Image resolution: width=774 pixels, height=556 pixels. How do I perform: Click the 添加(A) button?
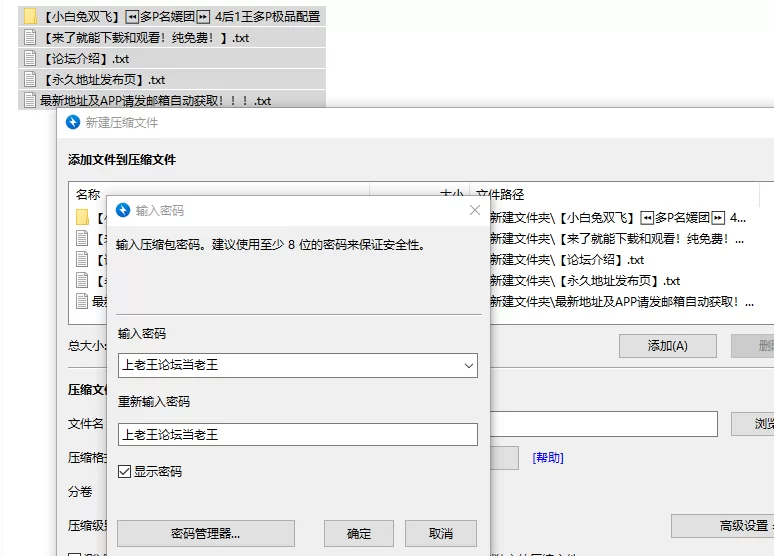click(668, 346)
